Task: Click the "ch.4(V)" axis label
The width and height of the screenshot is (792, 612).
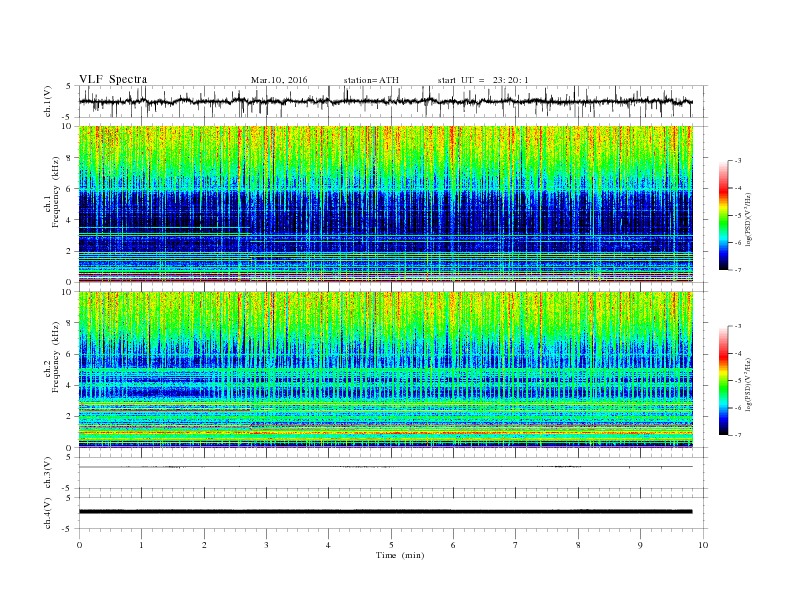Action: pos(48,513)
